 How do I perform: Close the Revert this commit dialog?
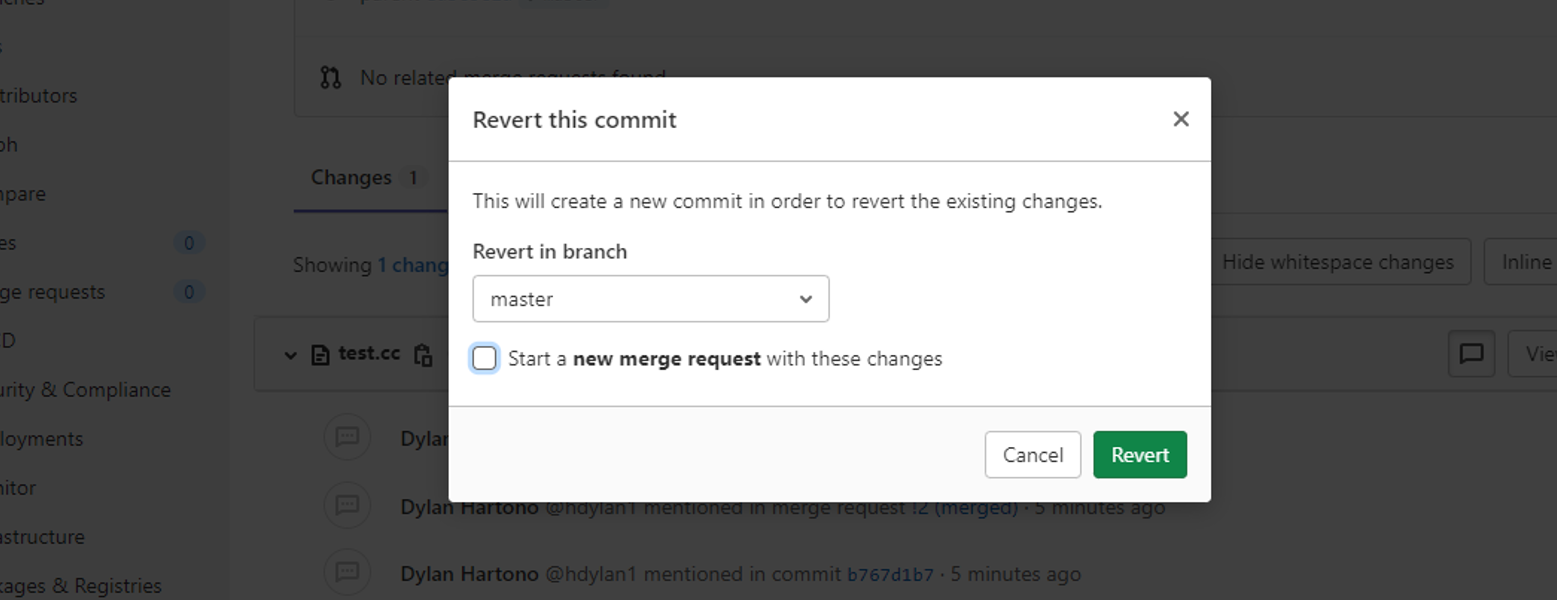pyautogui.click(x=1180, y=119)
